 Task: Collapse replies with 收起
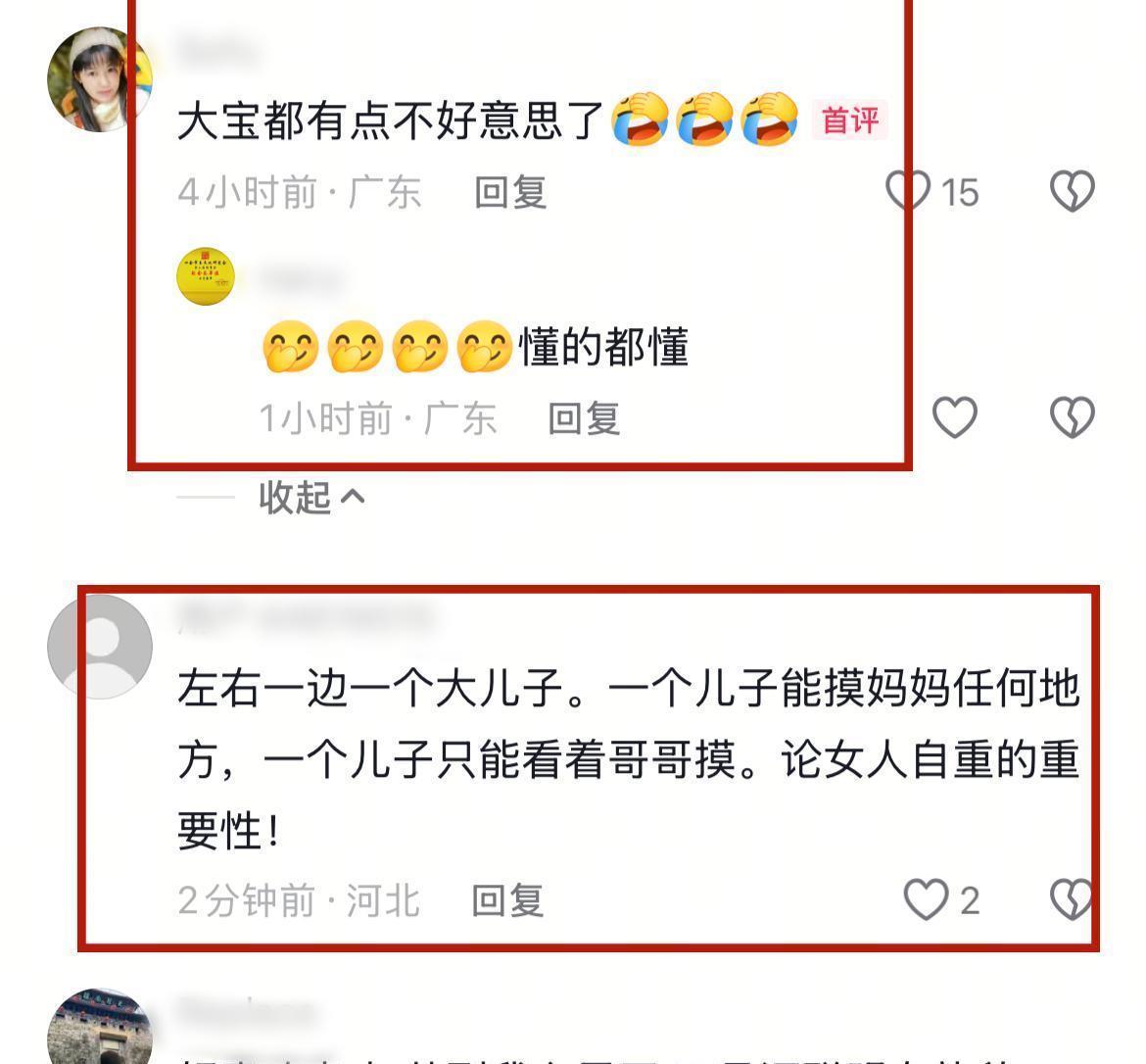[295, 498]
